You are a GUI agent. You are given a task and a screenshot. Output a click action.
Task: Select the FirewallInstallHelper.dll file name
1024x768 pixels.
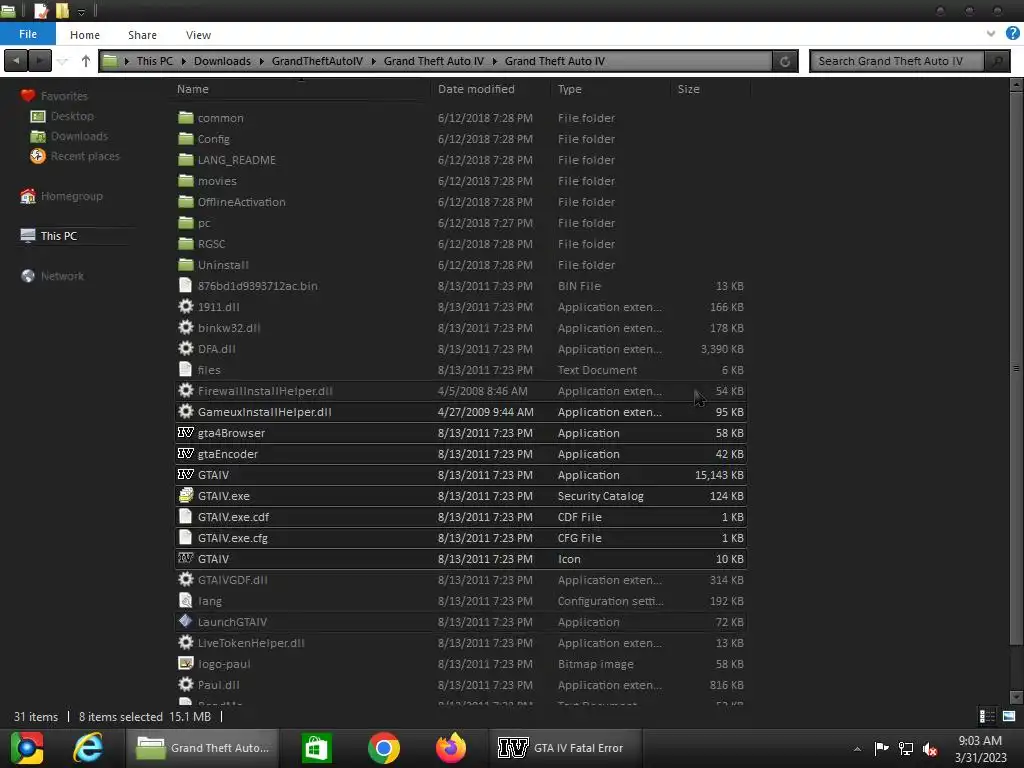click(x=265, y=391)
